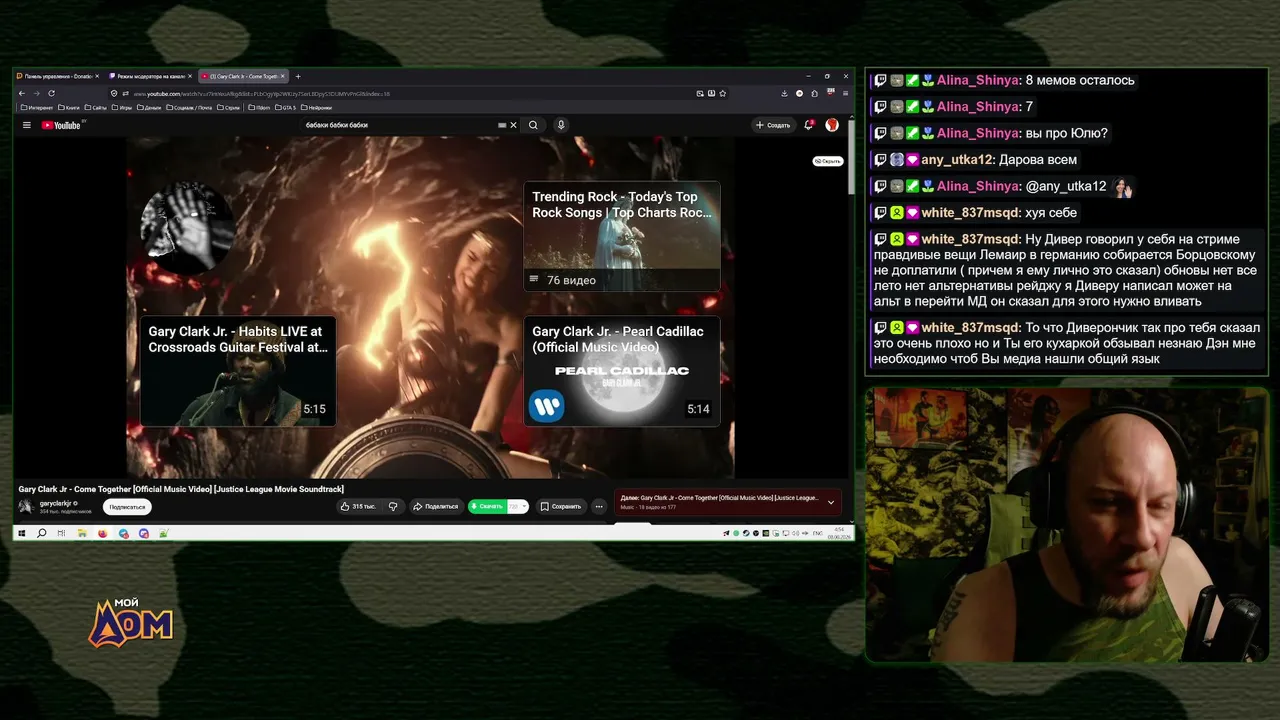This screenshot has height=720, width=1280.
Task: Open the 'Книги' bookmarks folder
Action: pyautogui.click(x=70, y=107)
